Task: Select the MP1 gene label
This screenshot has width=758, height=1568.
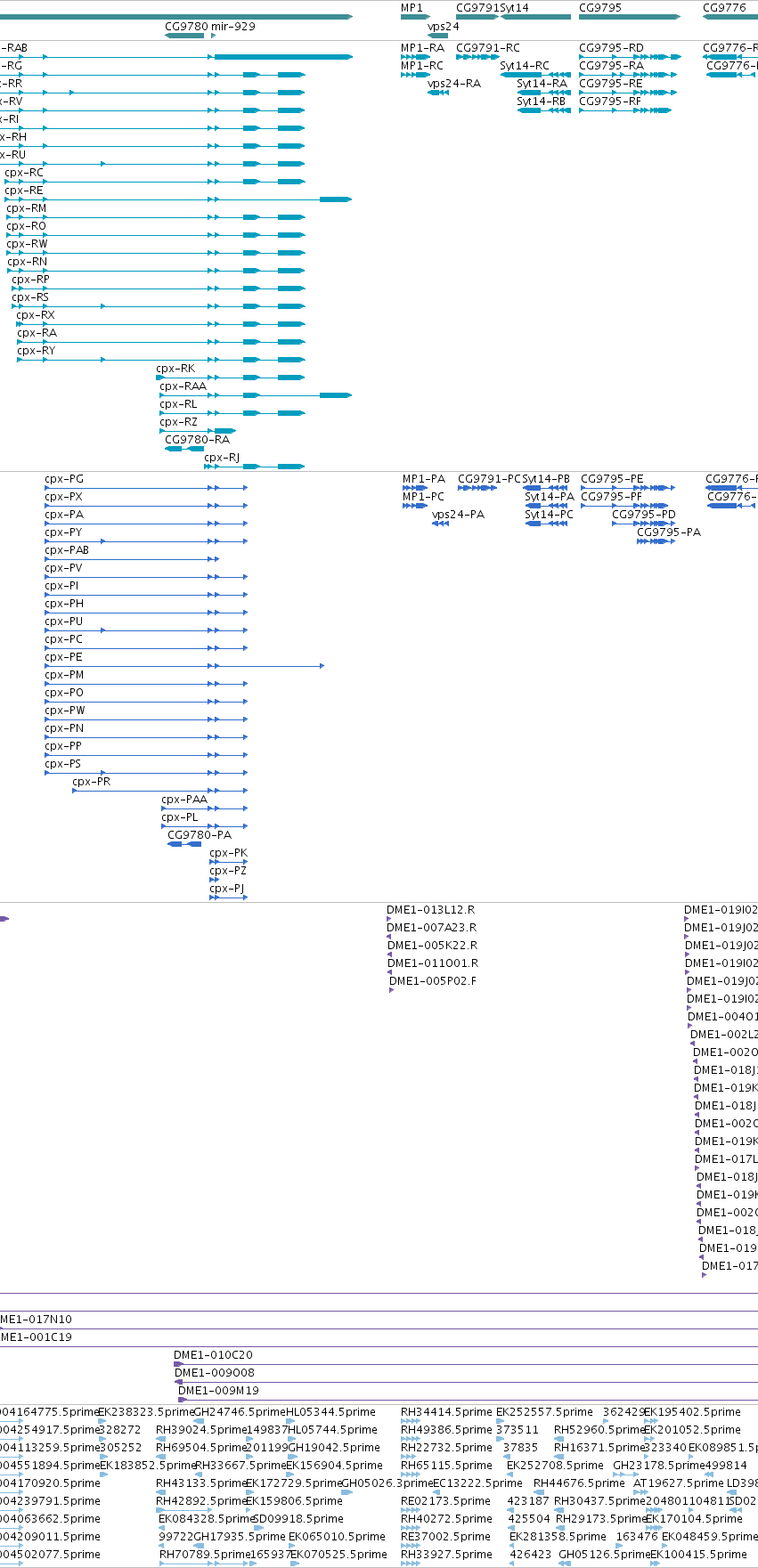Action: (x=412, y=8)
